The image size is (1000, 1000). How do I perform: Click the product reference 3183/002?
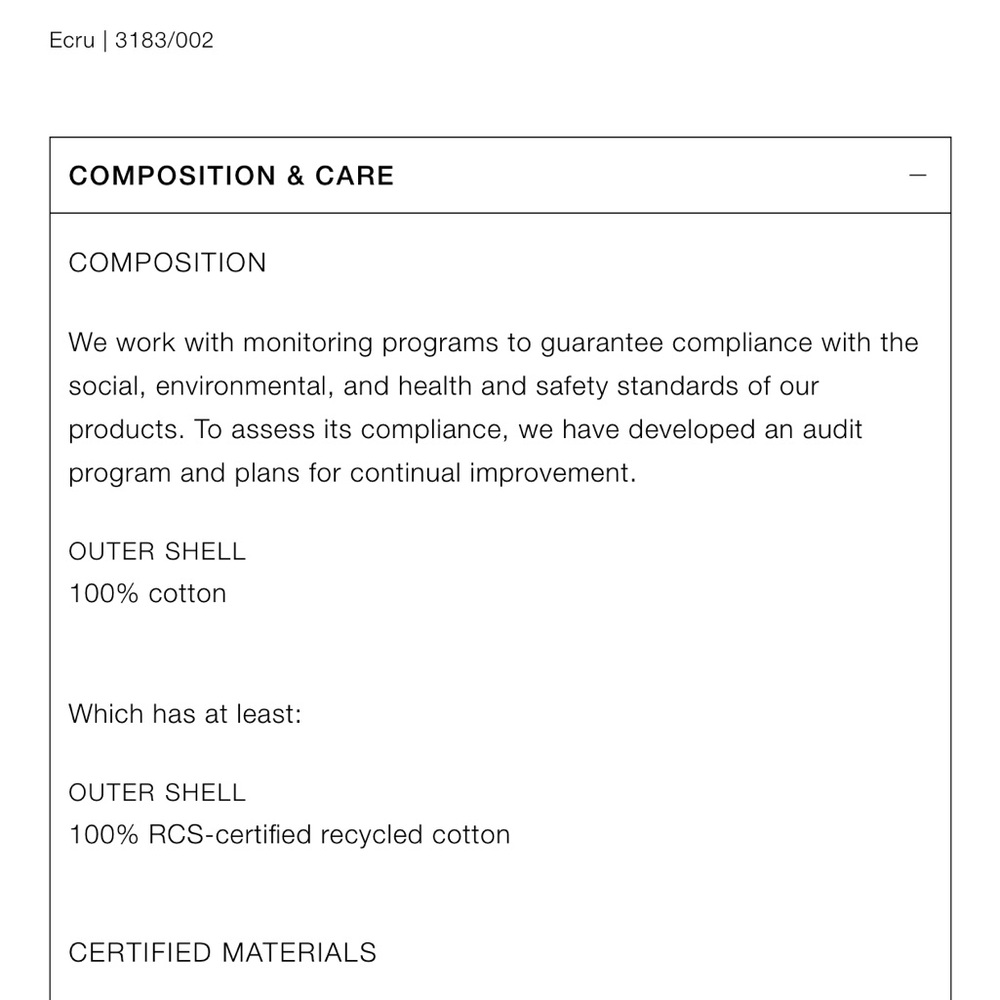(164, 40)
